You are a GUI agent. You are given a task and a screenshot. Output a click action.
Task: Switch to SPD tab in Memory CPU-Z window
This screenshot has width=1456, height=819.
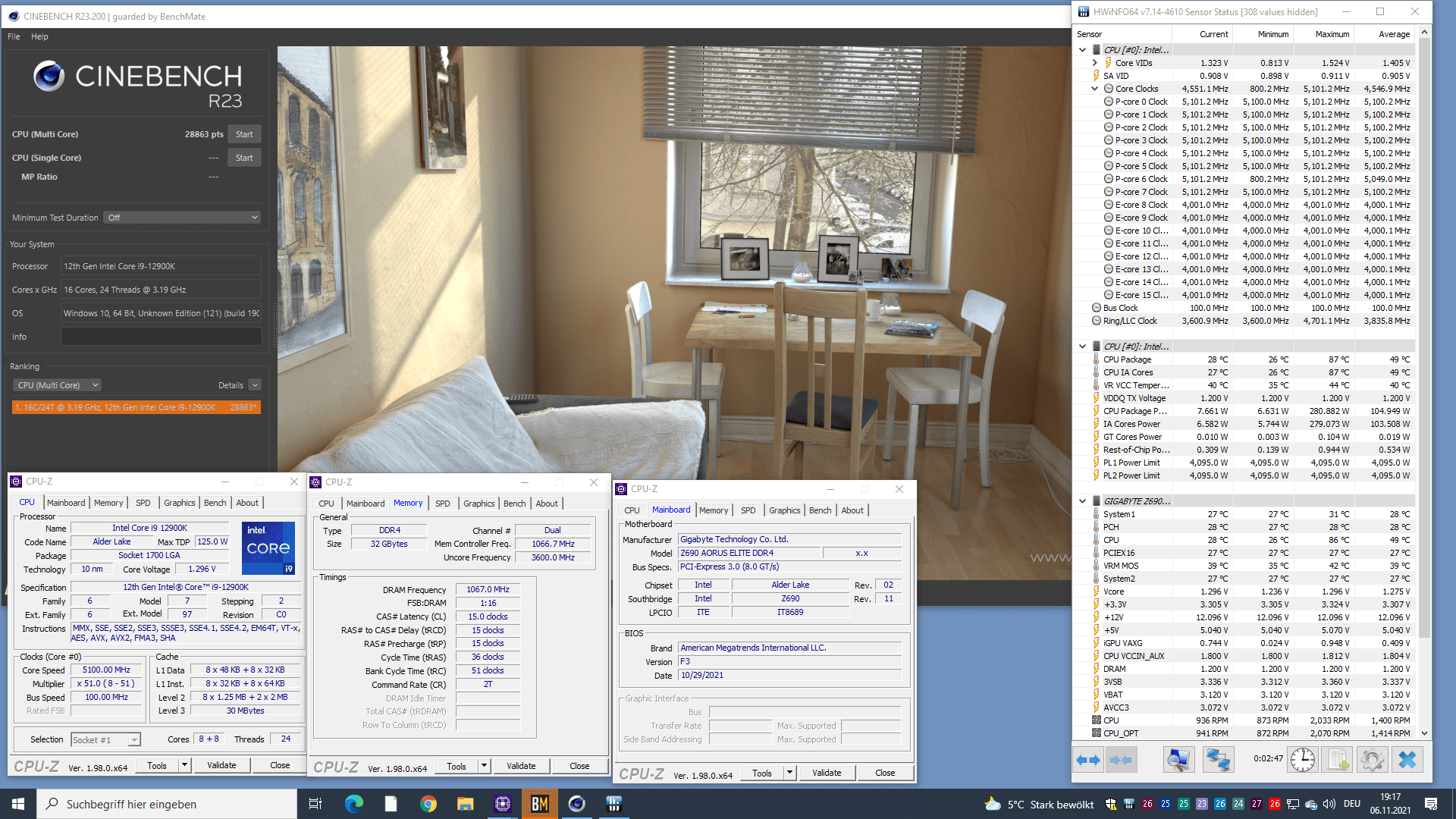(x=442, y=504)
